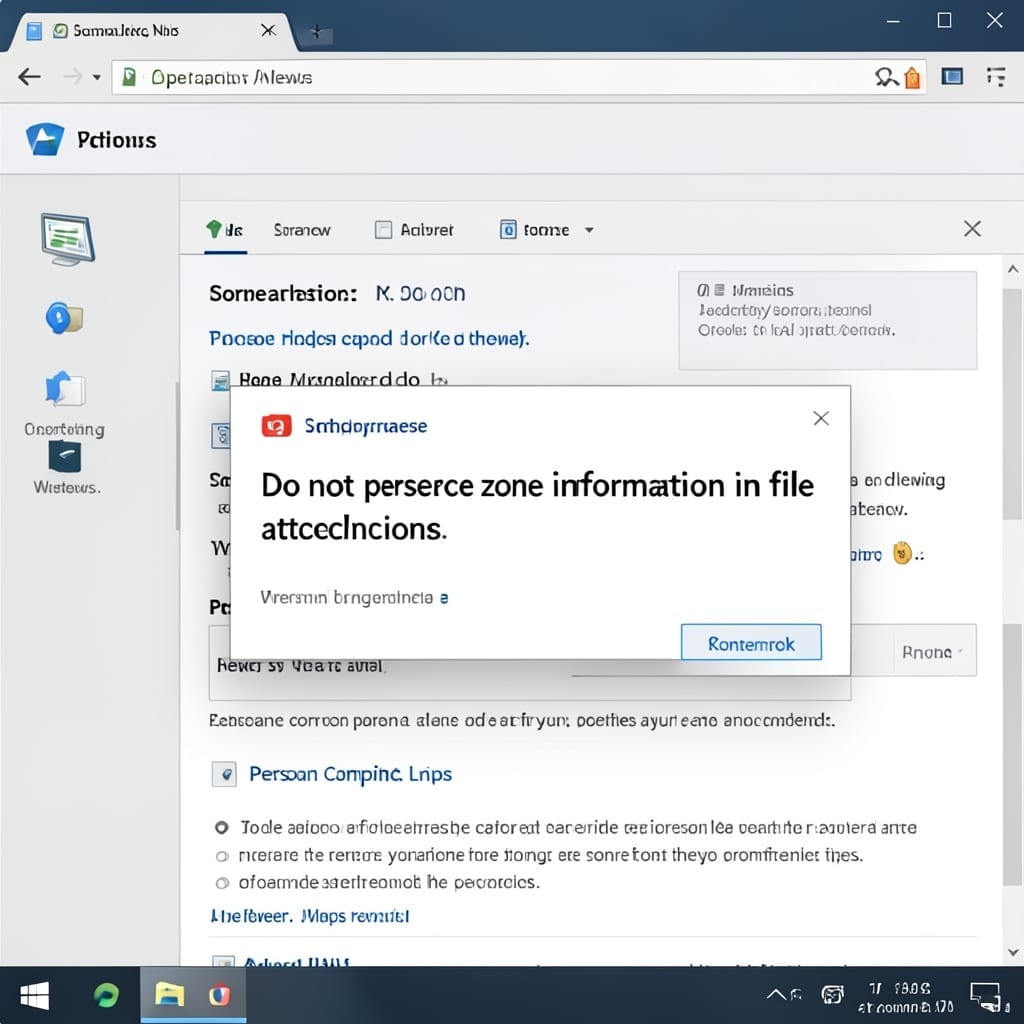Screen dimensions: 1024x1024
Task: Close the settings panel with its X
Action: click(x=972, y=229)
